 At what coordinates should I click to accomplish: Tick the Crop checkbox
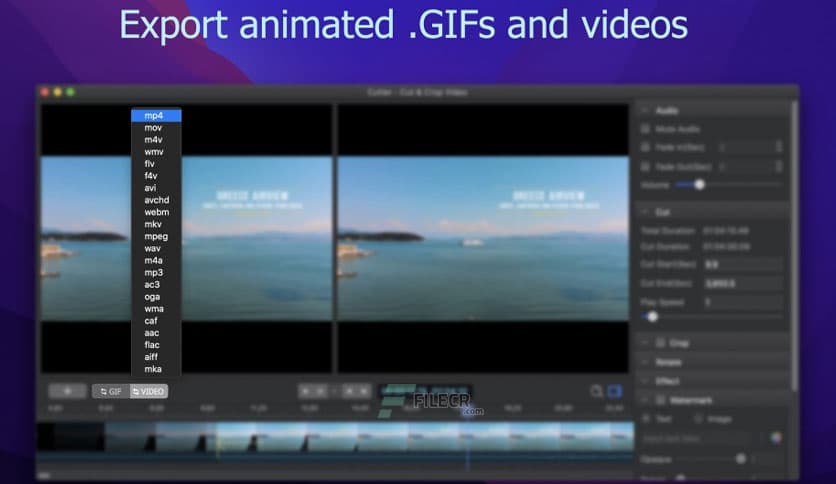(660, 343)
